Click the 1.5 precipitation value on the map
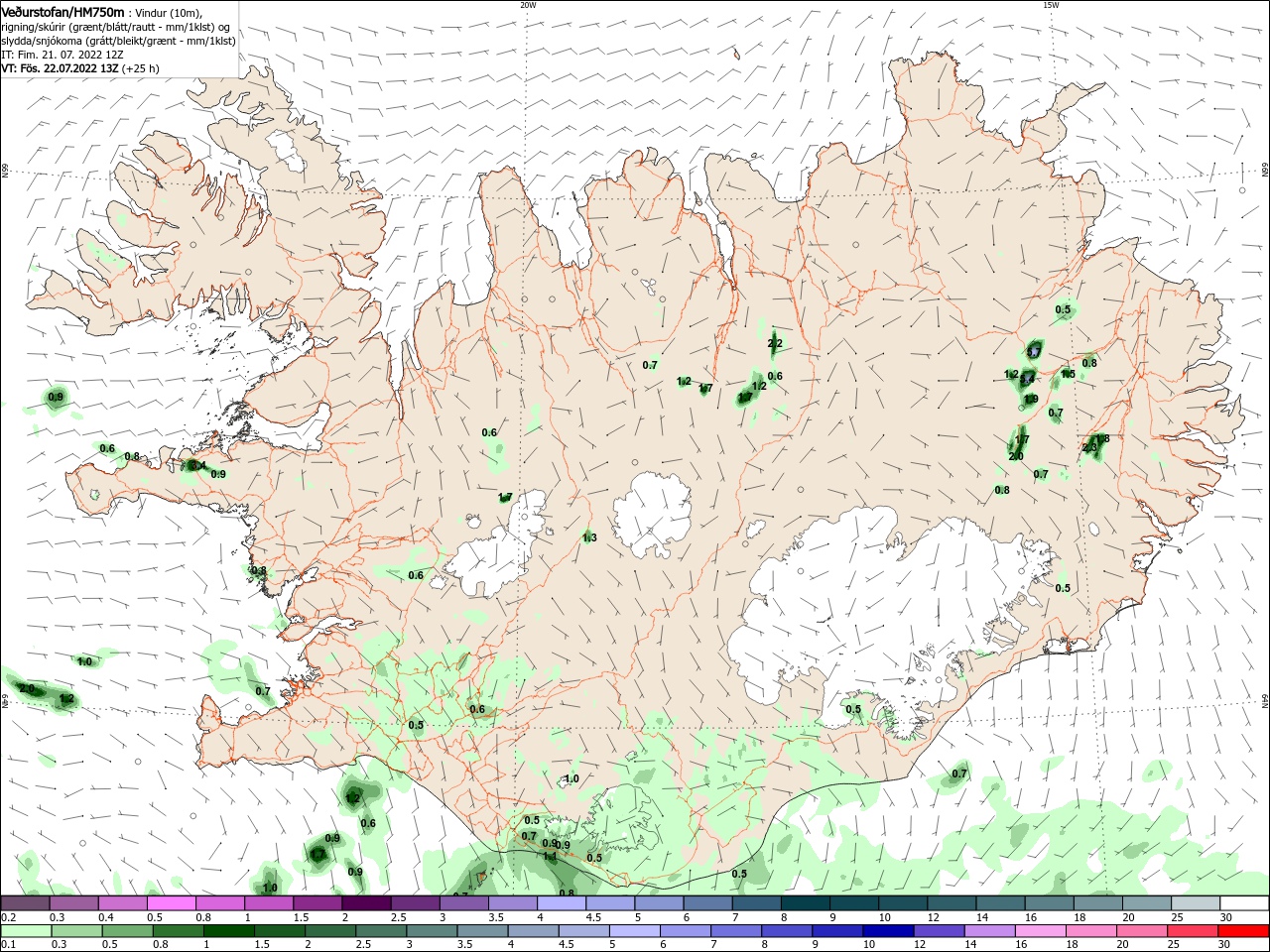The image size is (1270, 952). [1068, 374]
